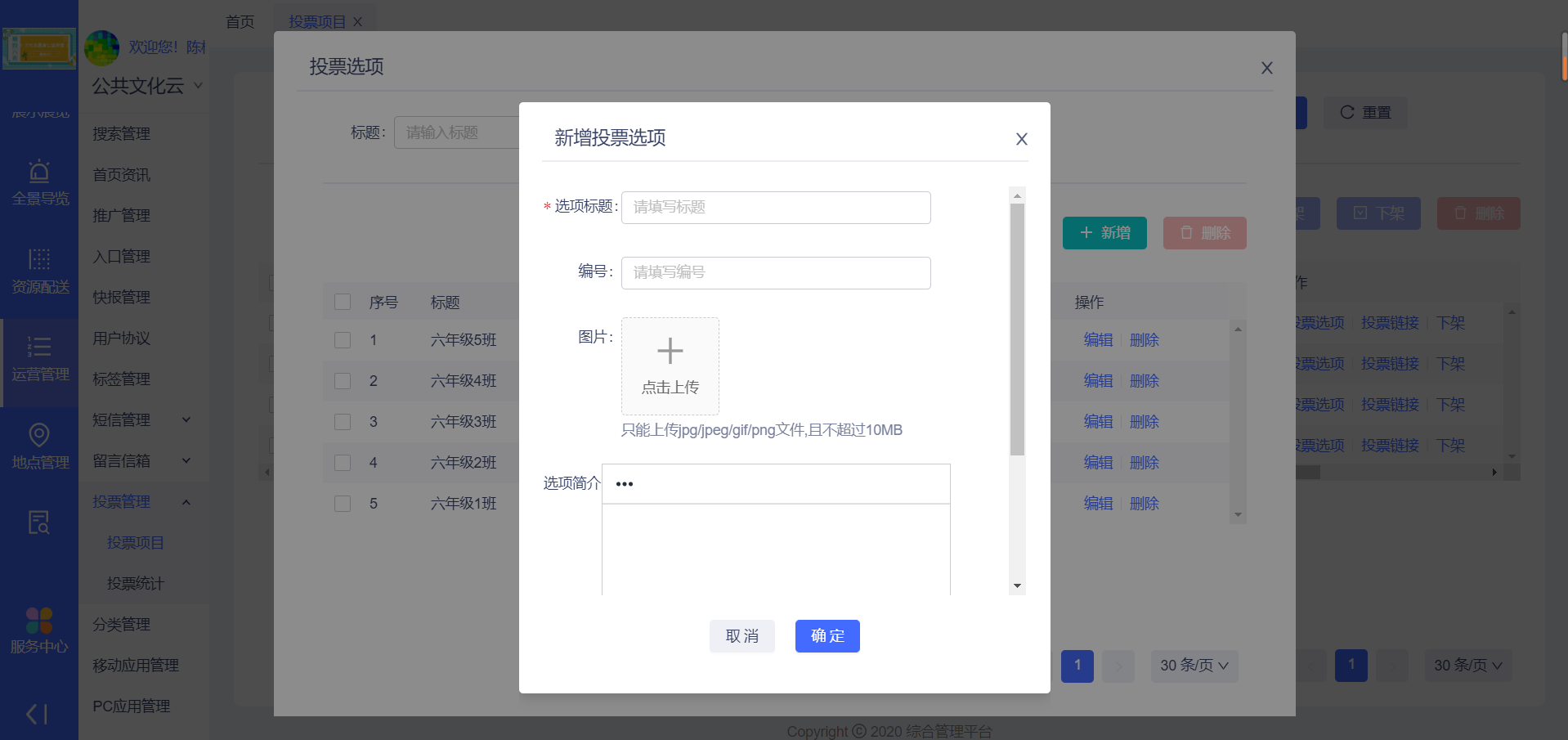Expand the 公共文化云 dropdown
The height and width of the screenshot is (740, 1568).
(x=147, y=86)
